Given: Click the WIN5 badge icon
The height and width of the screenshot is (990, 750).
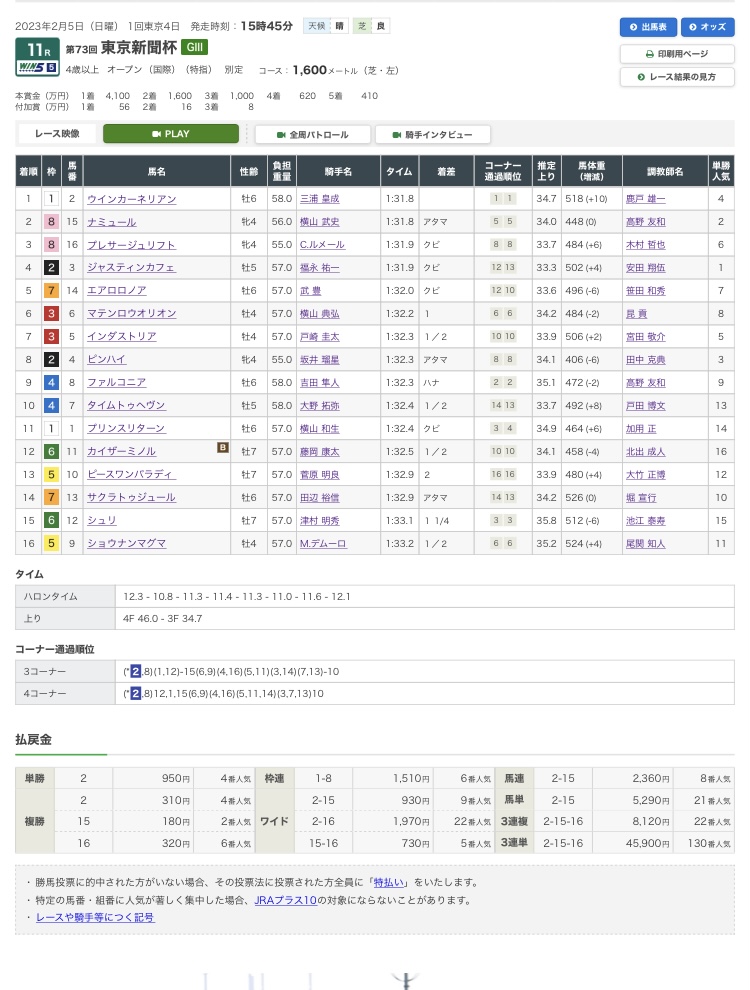Looking at the screenshot, I should click(x=37, y=68).
